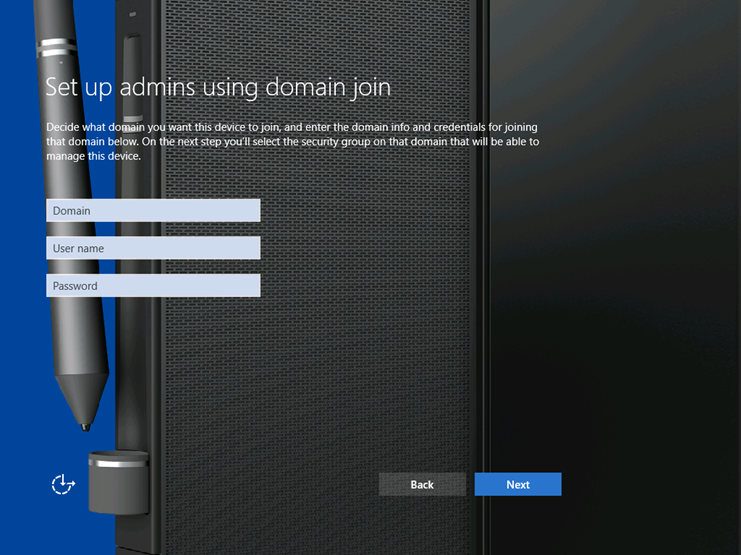Open the Ease of Access icon
The width and height of the screenshot is (741, 555).
[63, 484]
